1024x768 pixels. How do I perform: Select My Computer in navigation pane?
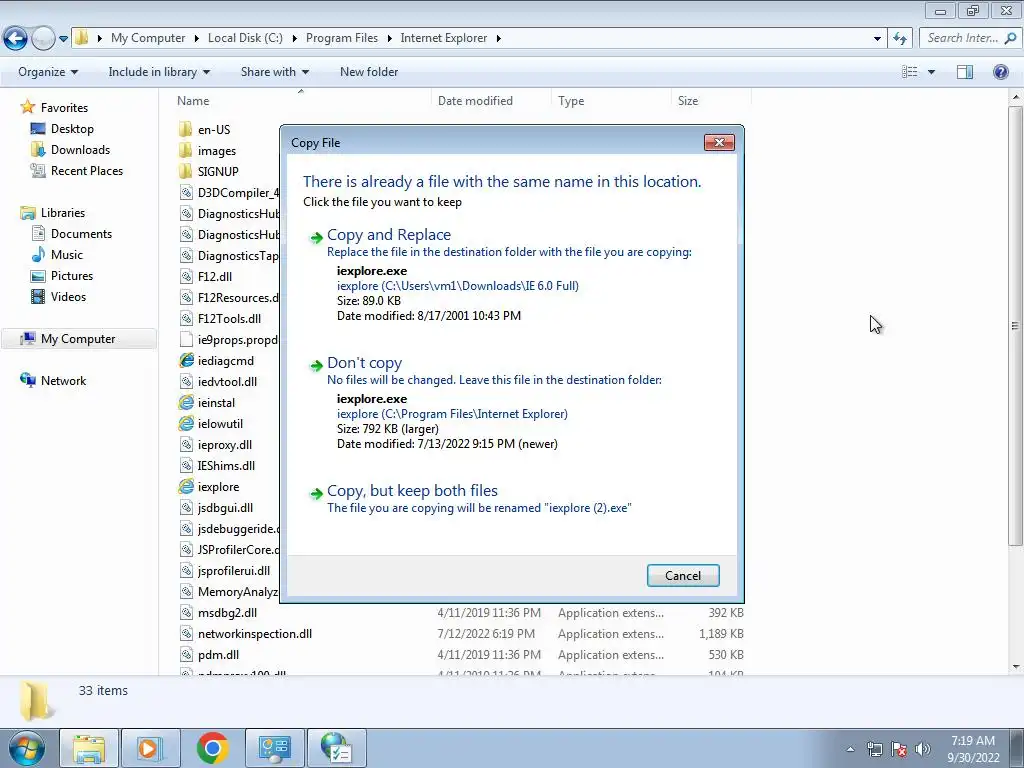78,339
